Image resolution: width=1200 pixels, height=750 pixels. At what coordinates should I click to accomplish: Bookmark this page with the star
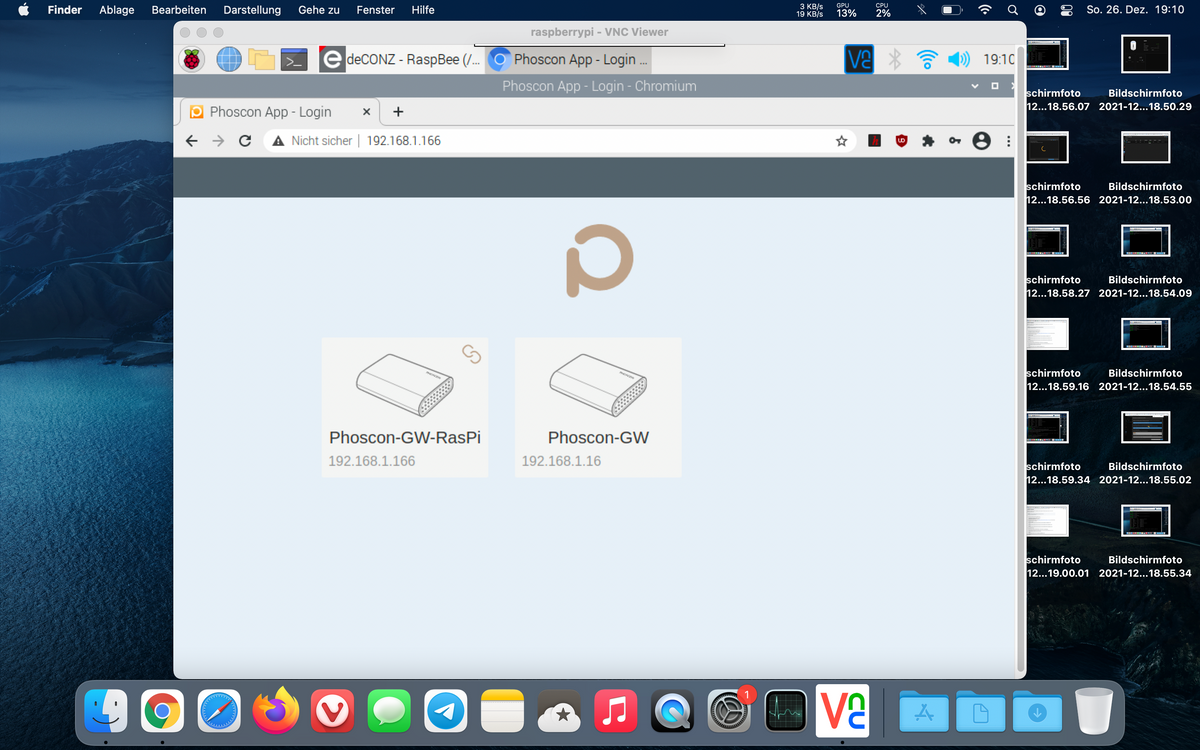coord(842,141)
